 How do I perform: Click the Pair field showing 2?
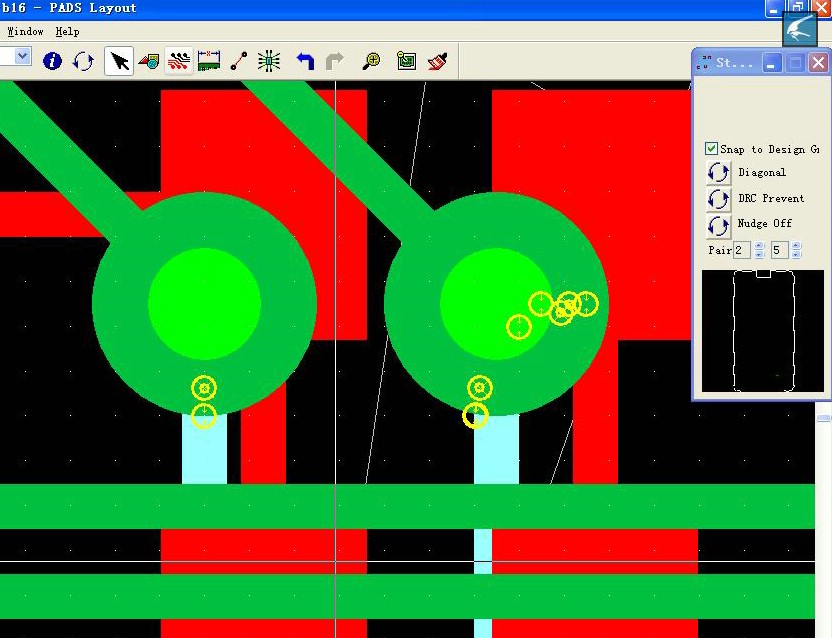741,250
